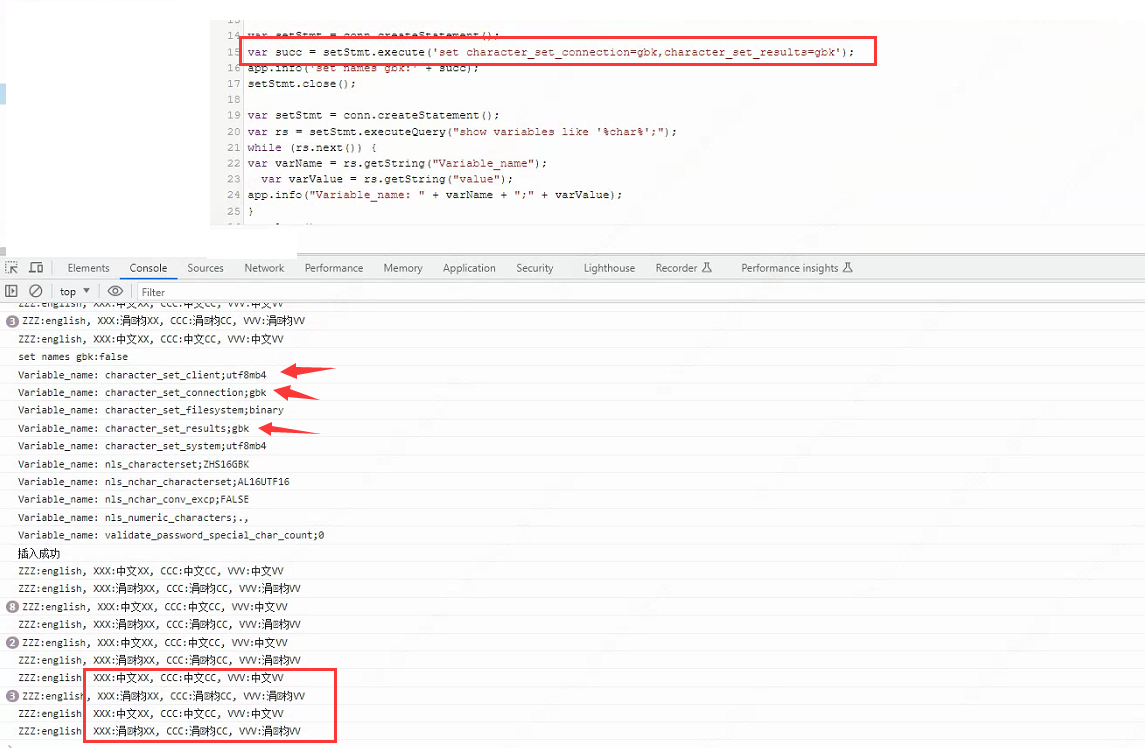
Task: Toggle the console sidebar panel
Action: click(x=12, y=291)
